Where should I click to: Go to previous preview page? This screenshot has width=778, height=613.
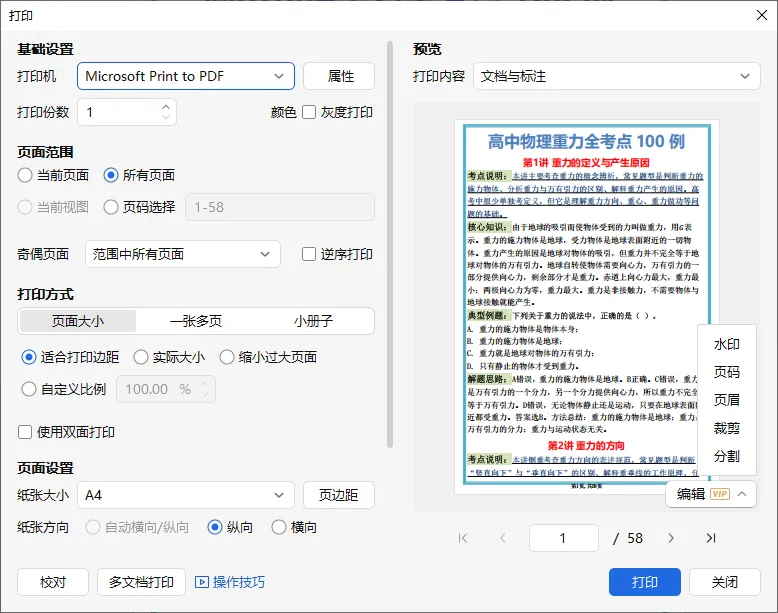point(503,538)
